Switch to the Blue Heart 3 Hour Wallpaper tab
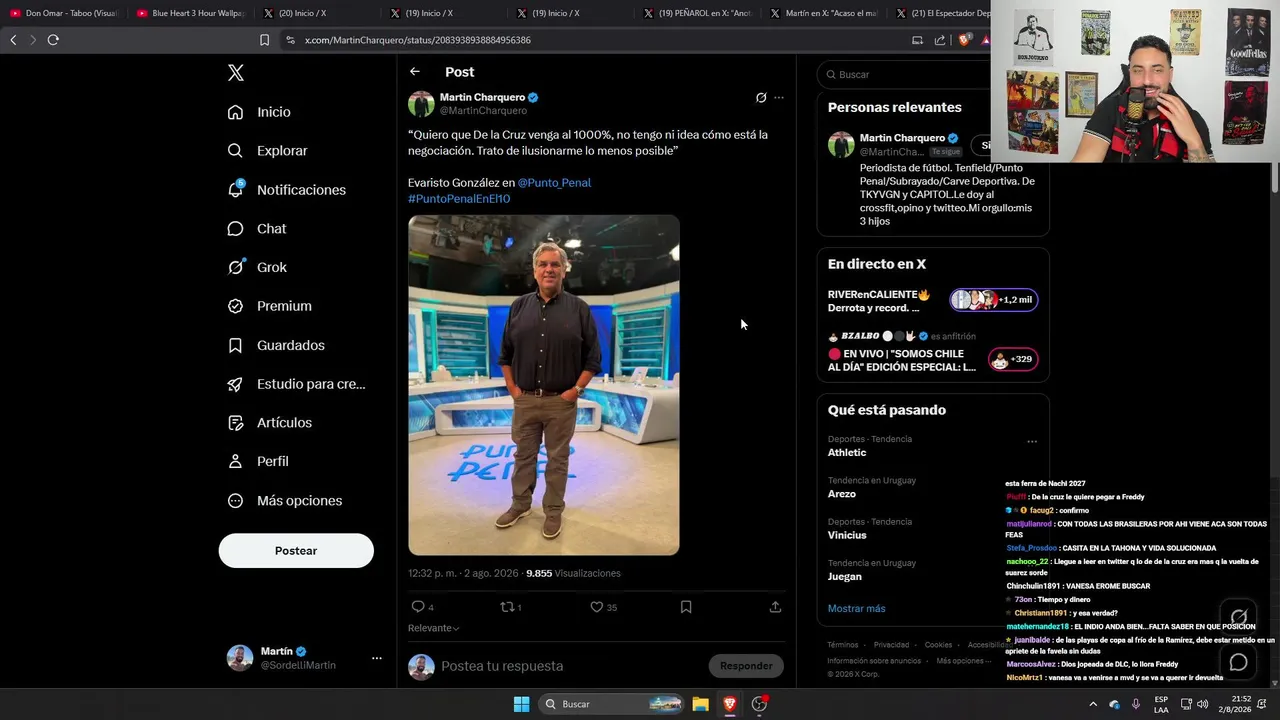Viewport: 1280px width, 720px height. click(190, 13)
